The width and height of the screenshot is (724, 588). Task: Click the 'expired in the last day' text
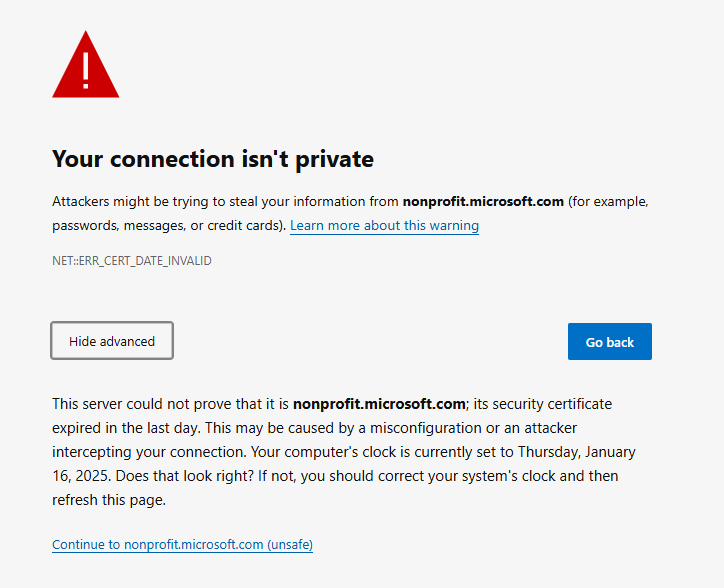pyautogui.click(x=126, y=428)
